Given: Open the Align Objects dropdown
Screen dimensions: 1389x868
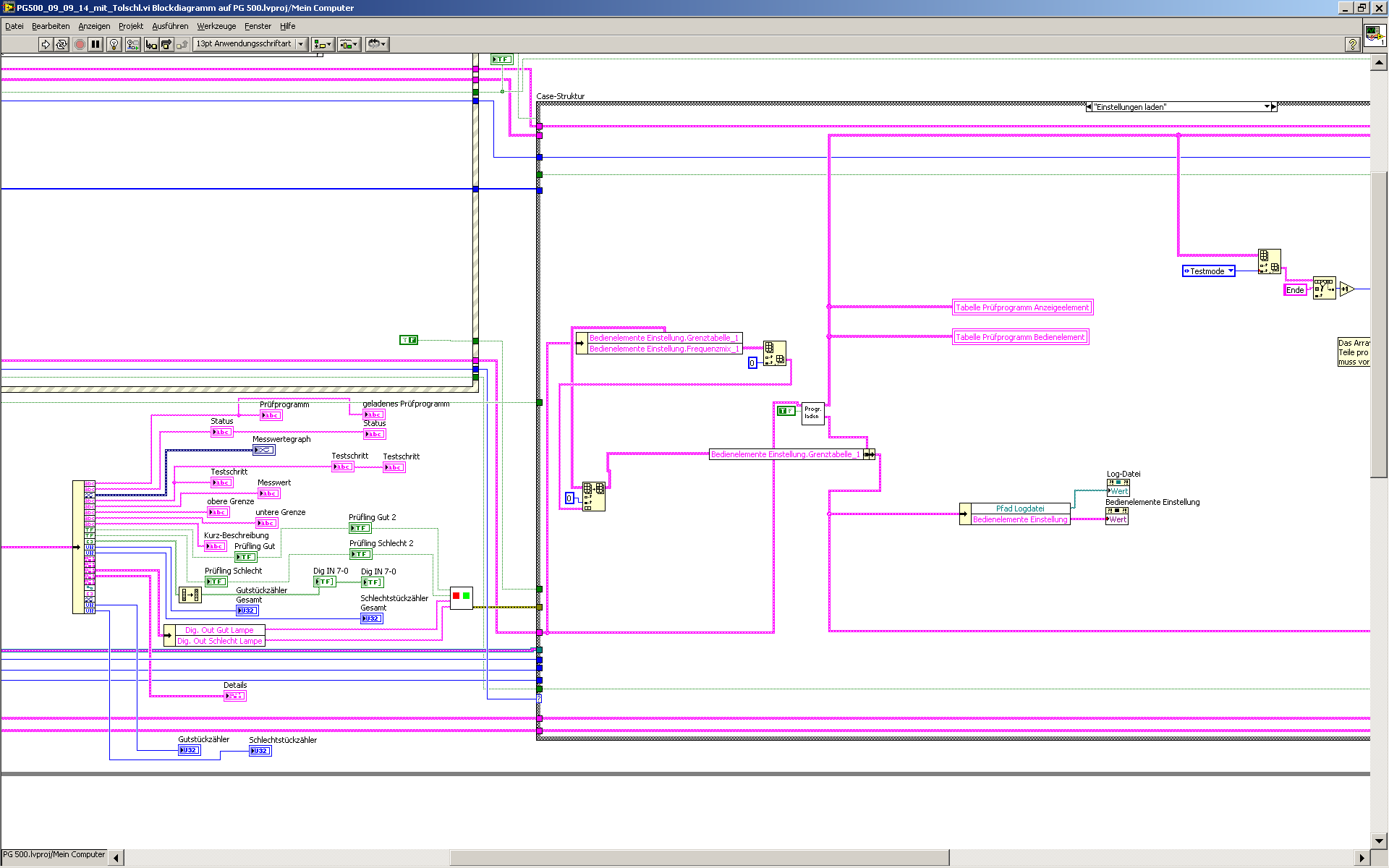Looking at the screenshot, I should tap(323, 44).
